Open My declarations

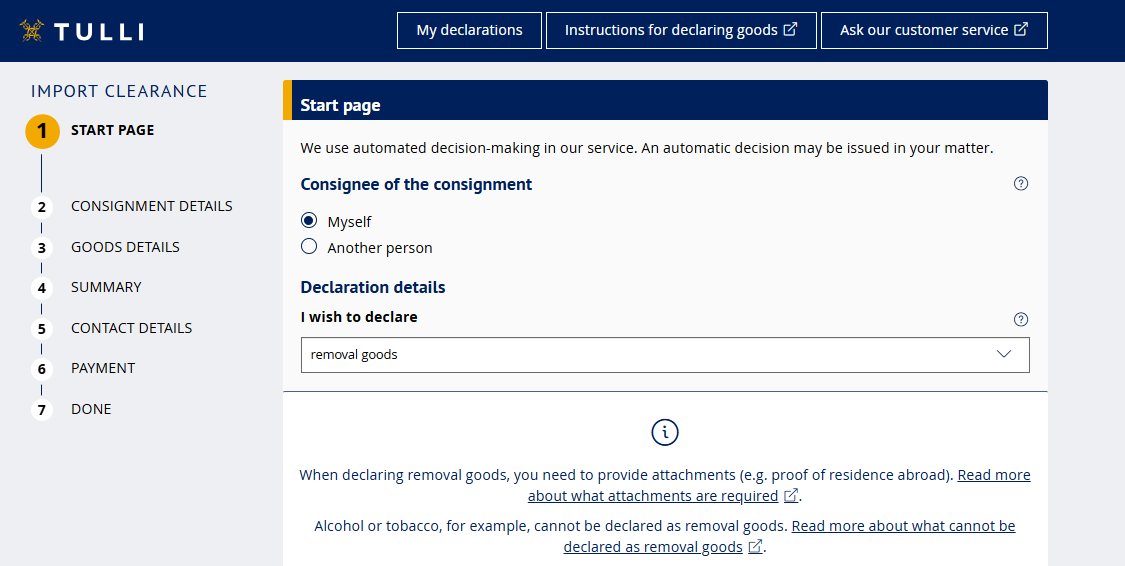coord(469,30)
